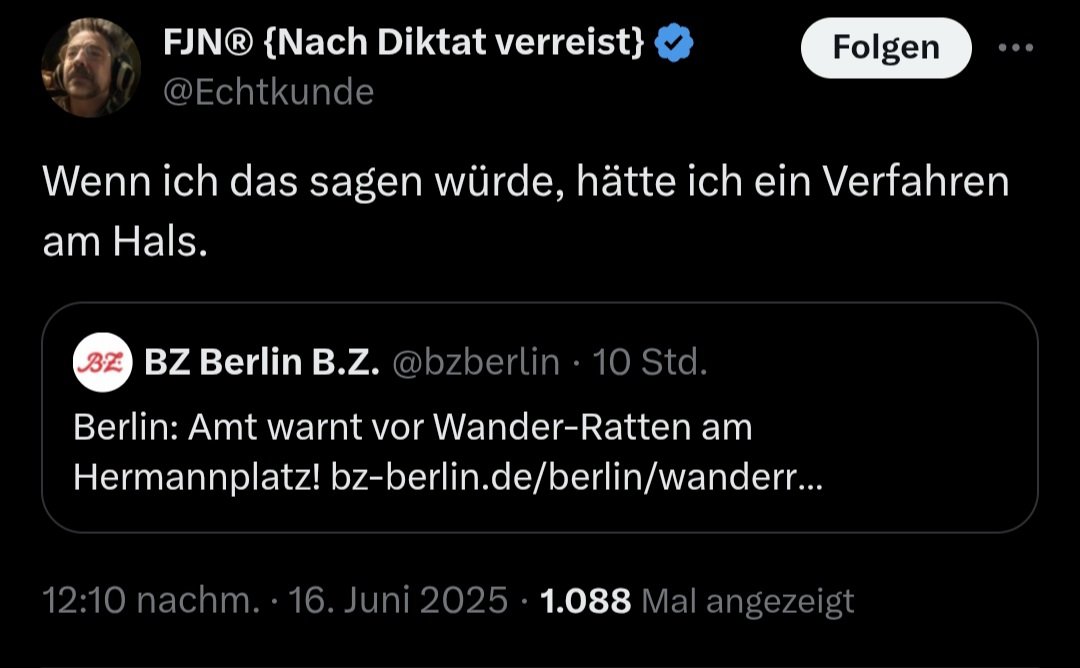
Task: Open the FJN profile avatar photo
Action: tap(90, 67)
